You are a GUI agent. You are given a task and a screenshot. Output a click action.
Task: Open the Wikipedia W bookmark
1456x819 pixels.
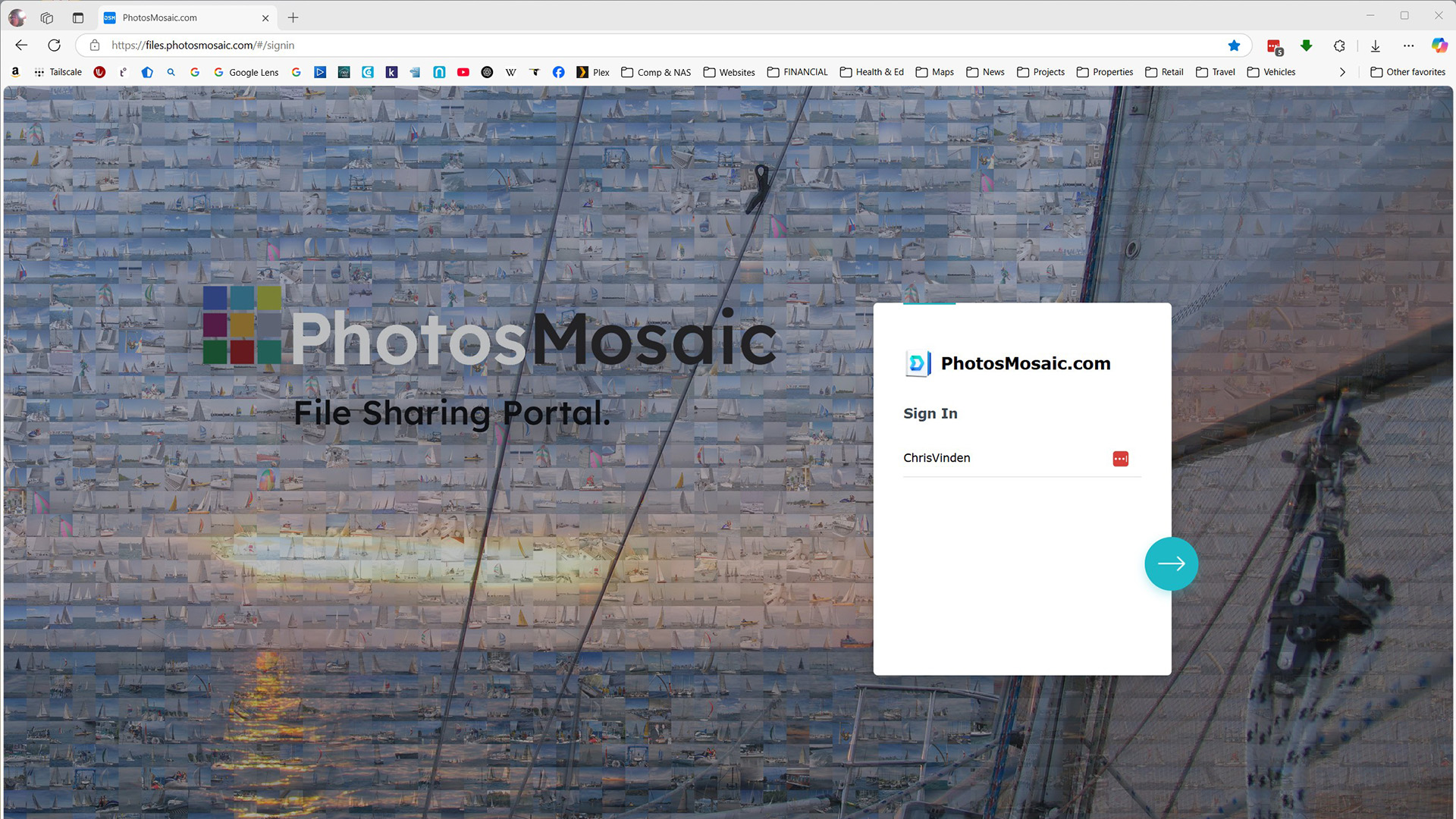[511, 72]
